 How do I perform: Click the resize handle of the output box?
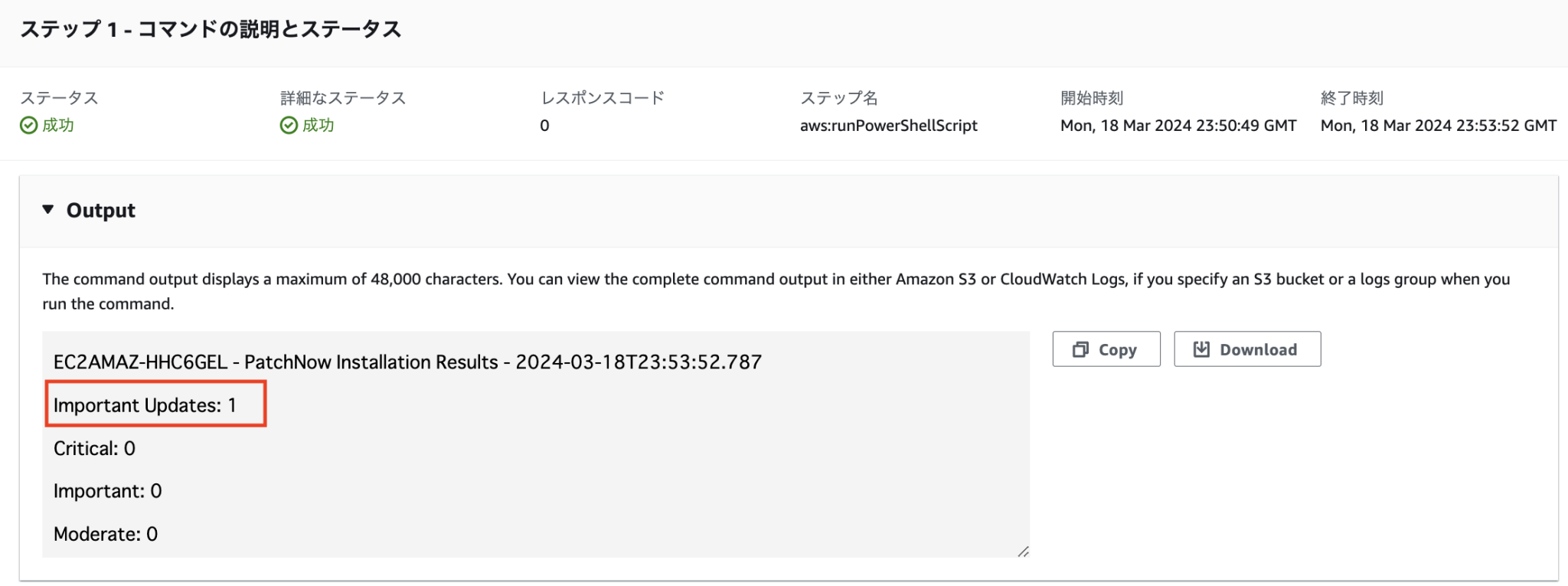pos(1022,552)
